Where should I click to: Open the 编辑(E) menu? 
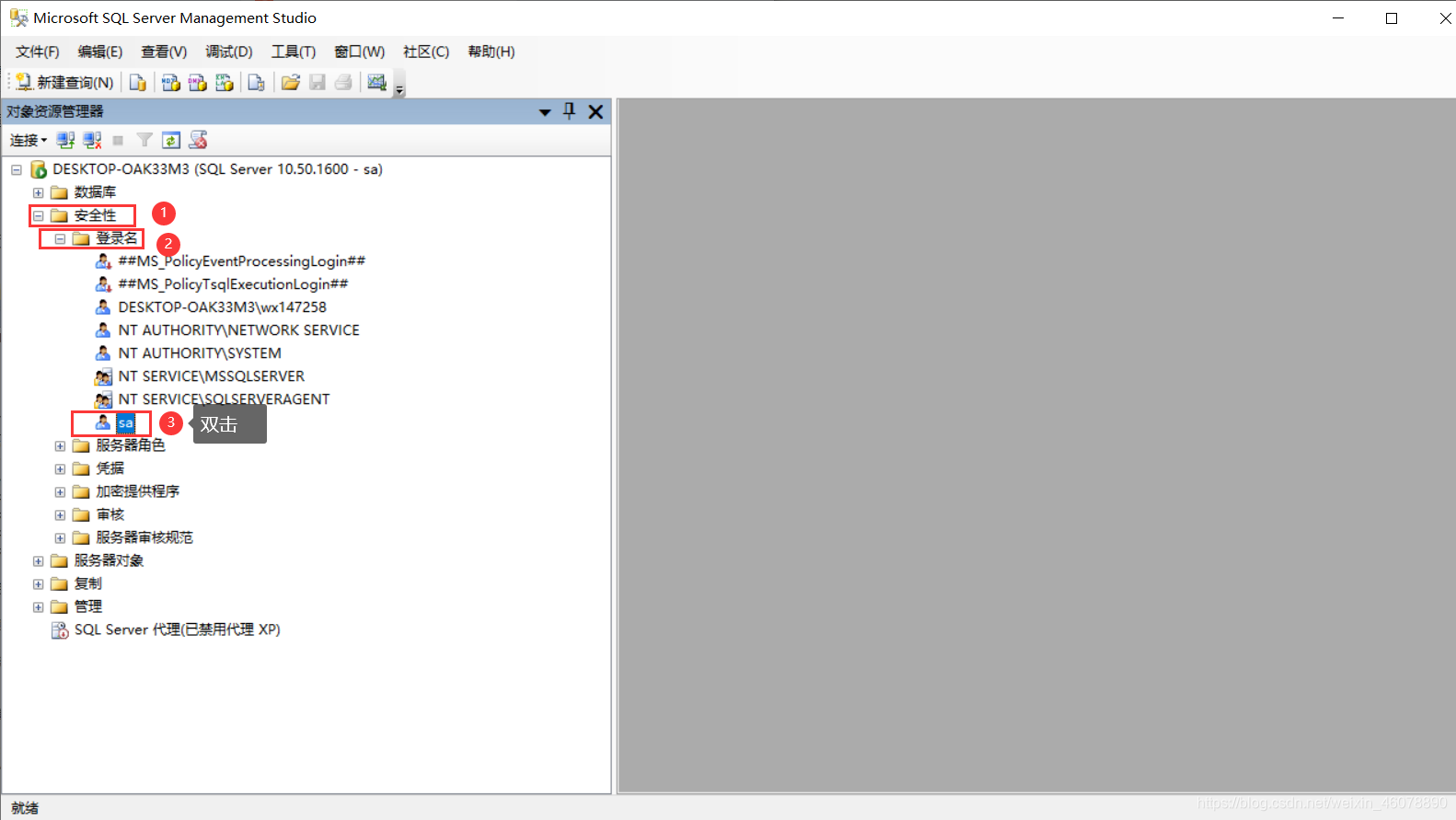pyautogui.click(x=100, y=52)
